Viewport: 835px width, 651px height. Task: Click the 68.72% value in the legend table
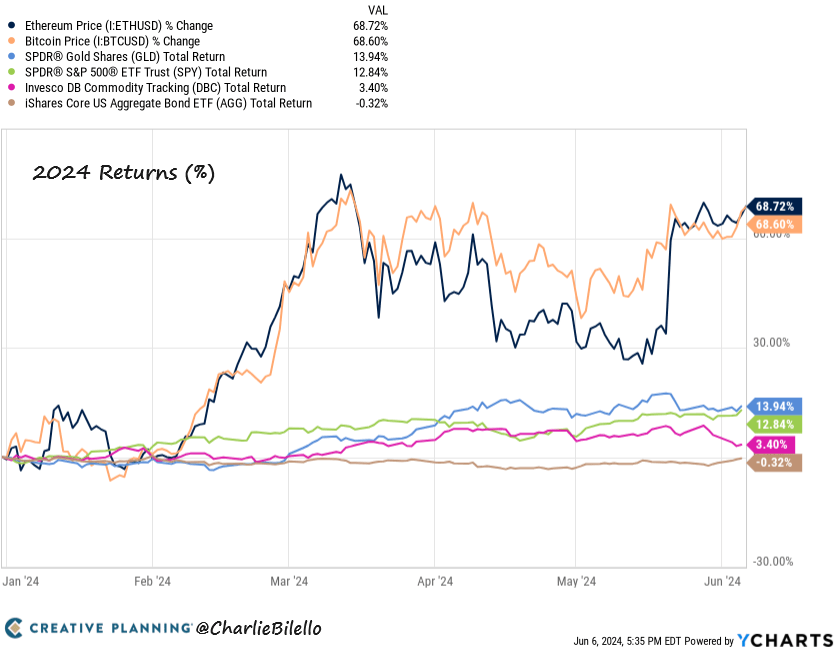tap(370, 26)
